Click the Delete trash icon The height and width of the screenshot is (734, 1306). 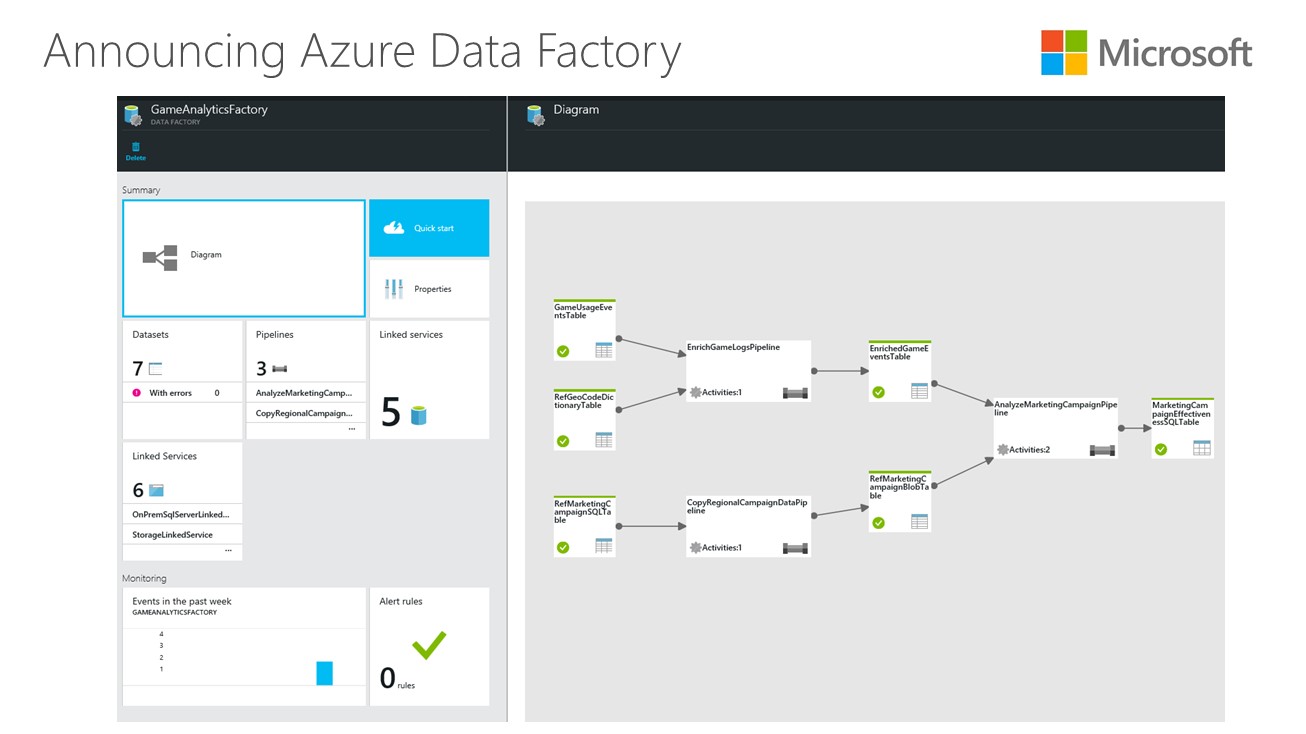pyautogui.click(x=135, y=147)
